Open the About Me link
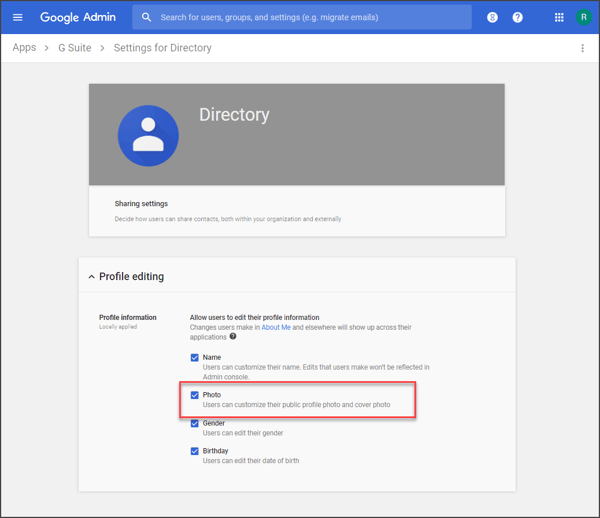Screen dimensions: 600x518 point(276,327)
